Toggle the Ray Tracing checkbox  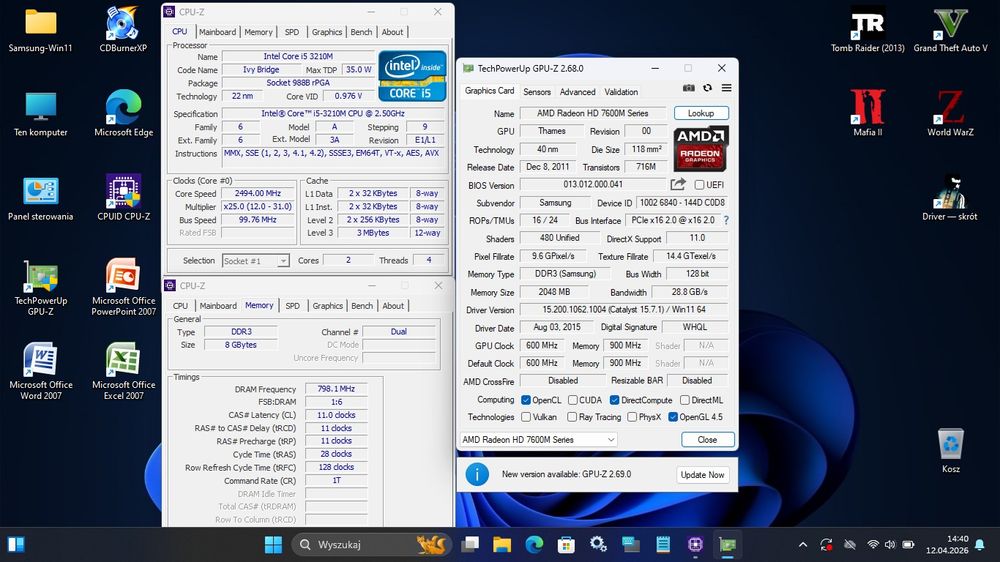572,417
